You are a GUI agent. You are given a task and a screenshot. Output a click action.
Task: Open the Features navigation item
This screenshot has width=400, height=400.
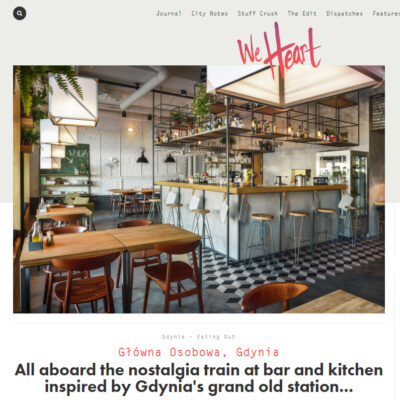pyautogui.click(x=386, y=14)
